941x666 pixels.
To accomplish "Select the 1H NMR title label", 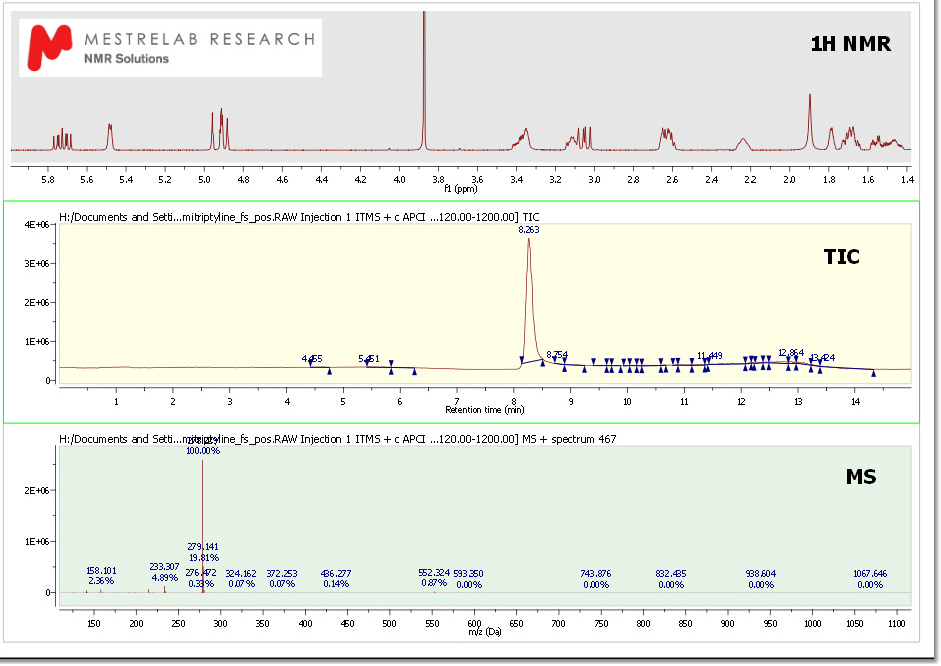I will [849, 44].
